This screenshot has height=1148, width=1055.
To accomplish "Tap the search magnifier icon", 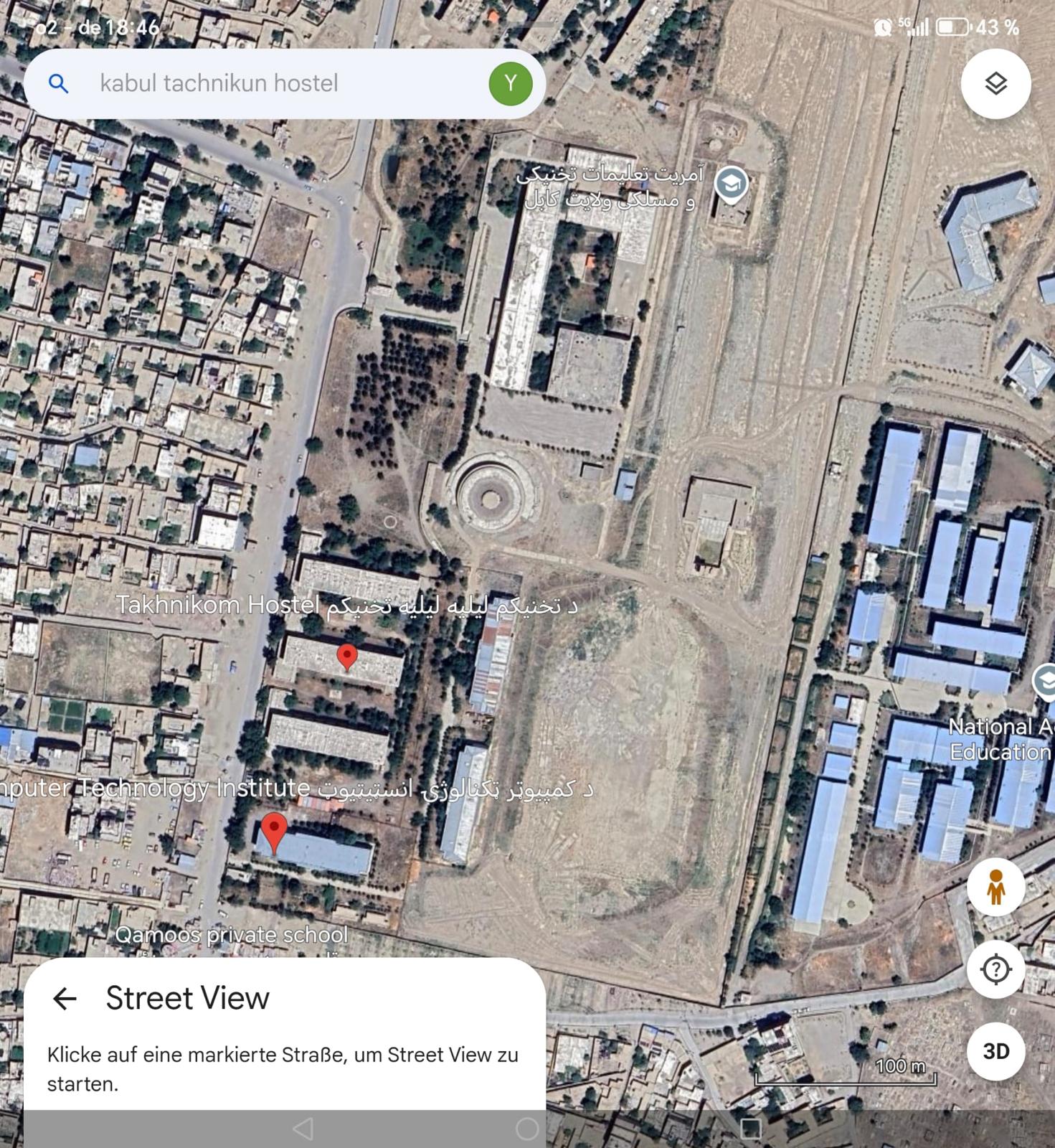I will (59, 84).
